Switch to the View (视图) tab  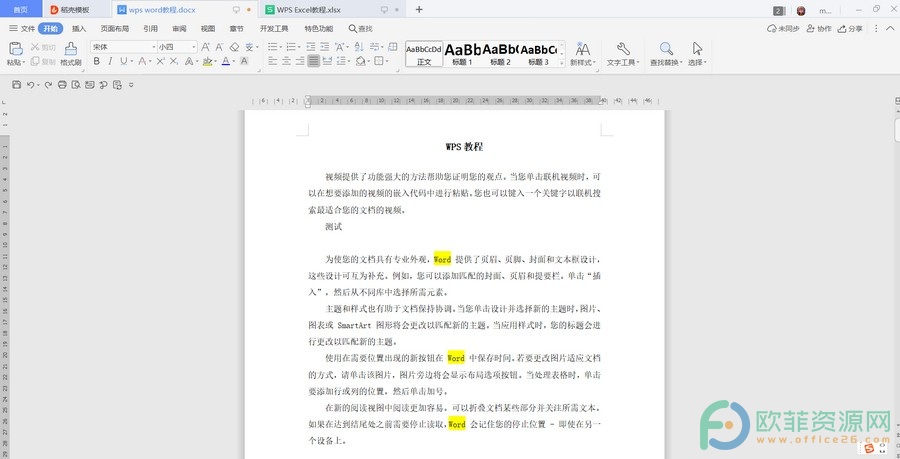[208, 29]
